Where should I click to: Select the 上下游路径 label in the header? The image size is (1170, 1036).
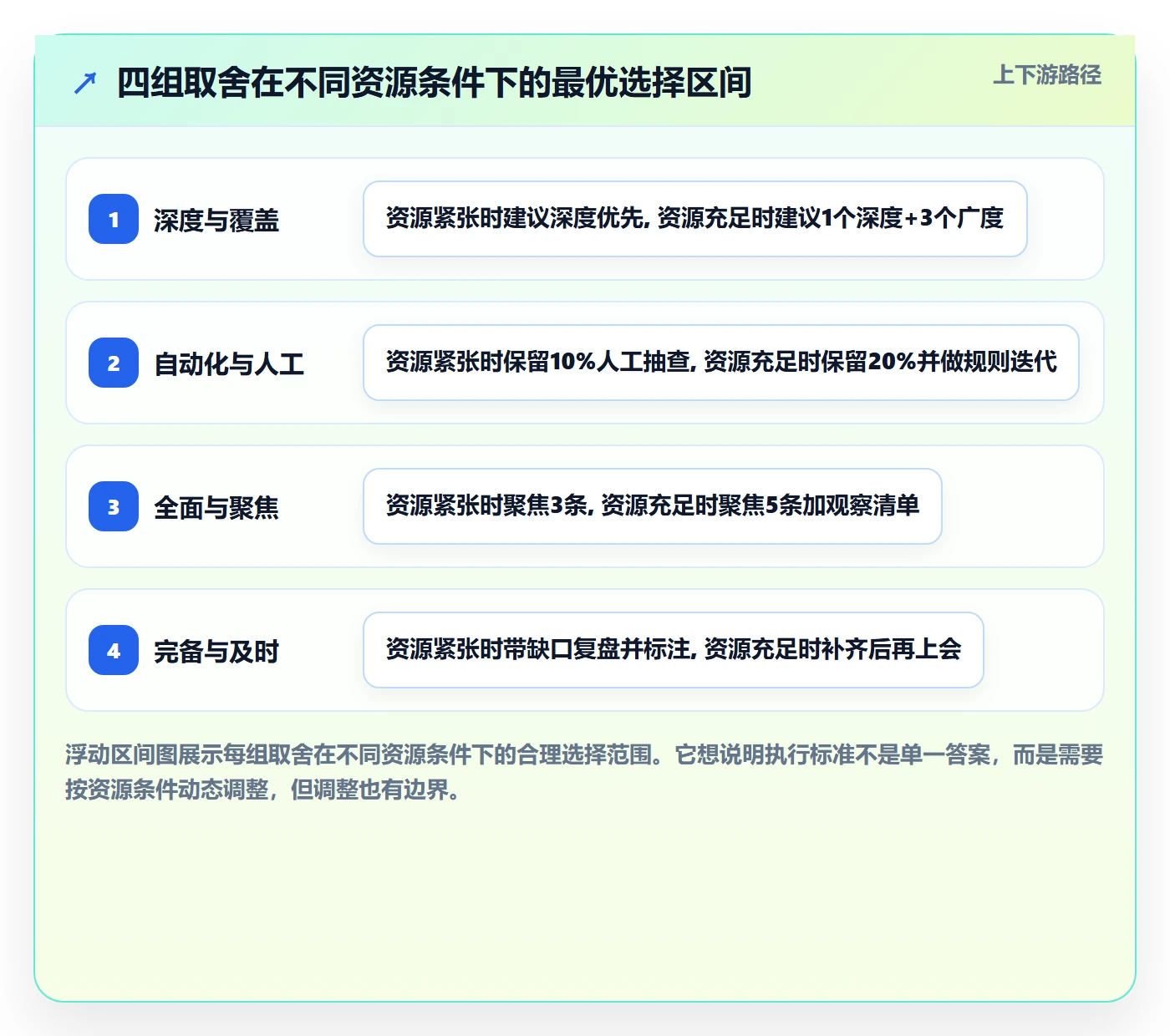[1047, 75]
